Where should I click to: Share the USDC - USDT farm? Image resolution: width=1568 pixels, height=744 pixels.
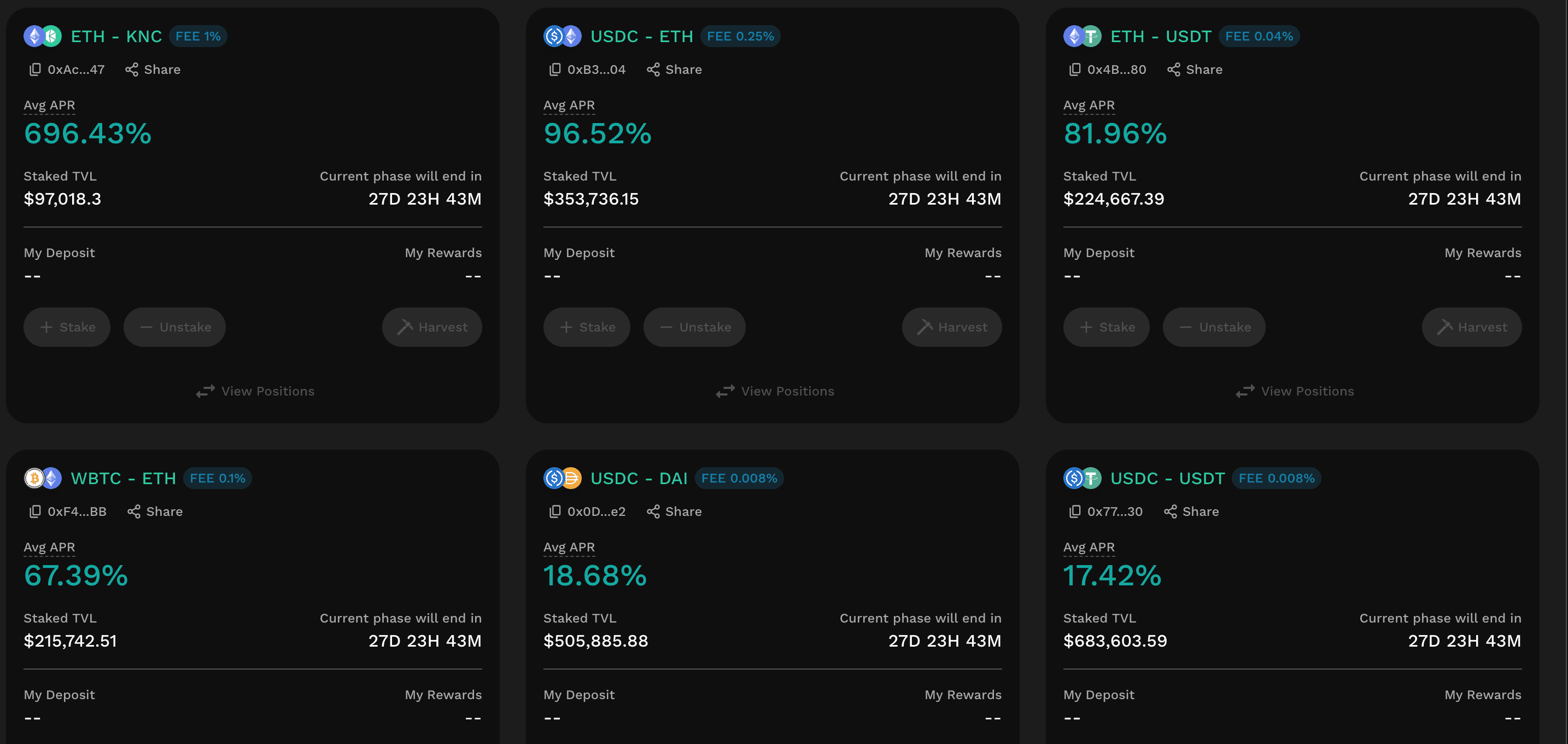pyautogui.click(x=1191, y=512)
